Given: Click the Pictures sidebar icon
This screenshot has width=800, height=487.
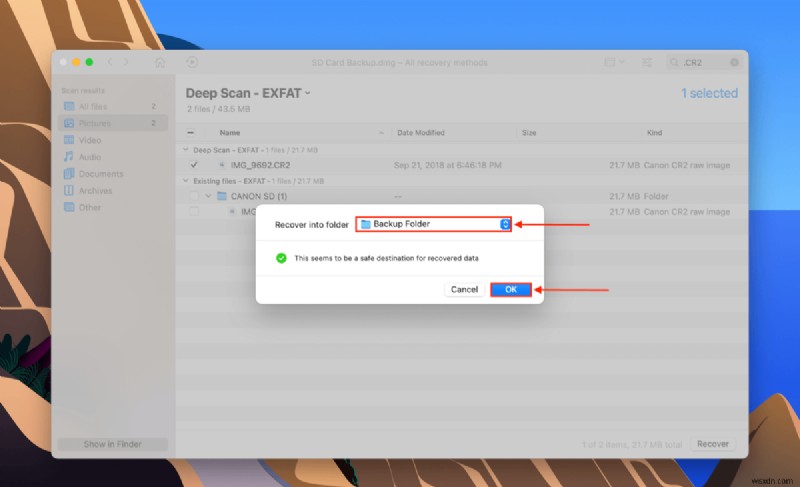Looking at the screenshot, I should tap(69, 123).
